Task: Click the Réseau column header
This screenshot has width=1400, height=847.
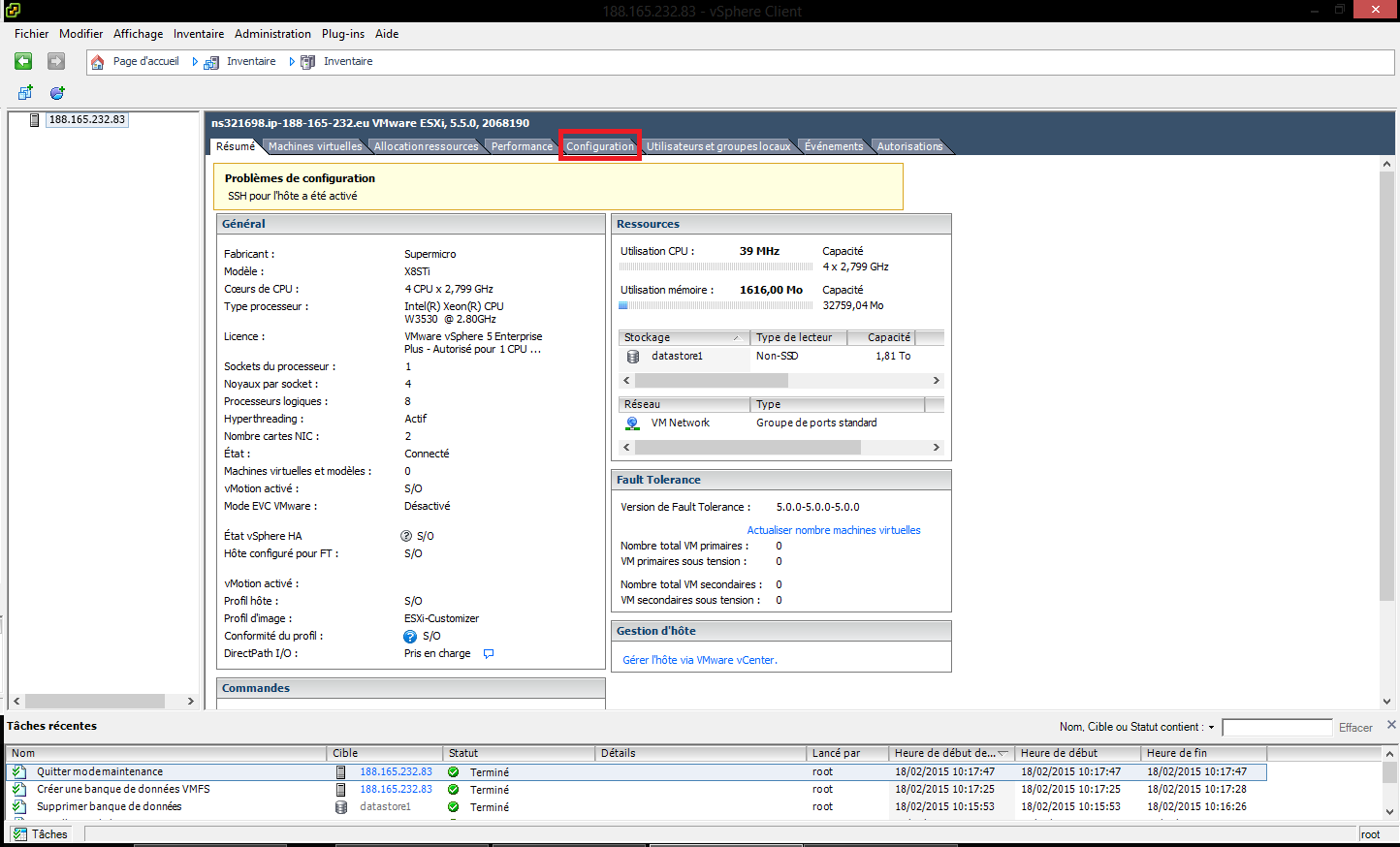Action: click(x=684, y=404)
